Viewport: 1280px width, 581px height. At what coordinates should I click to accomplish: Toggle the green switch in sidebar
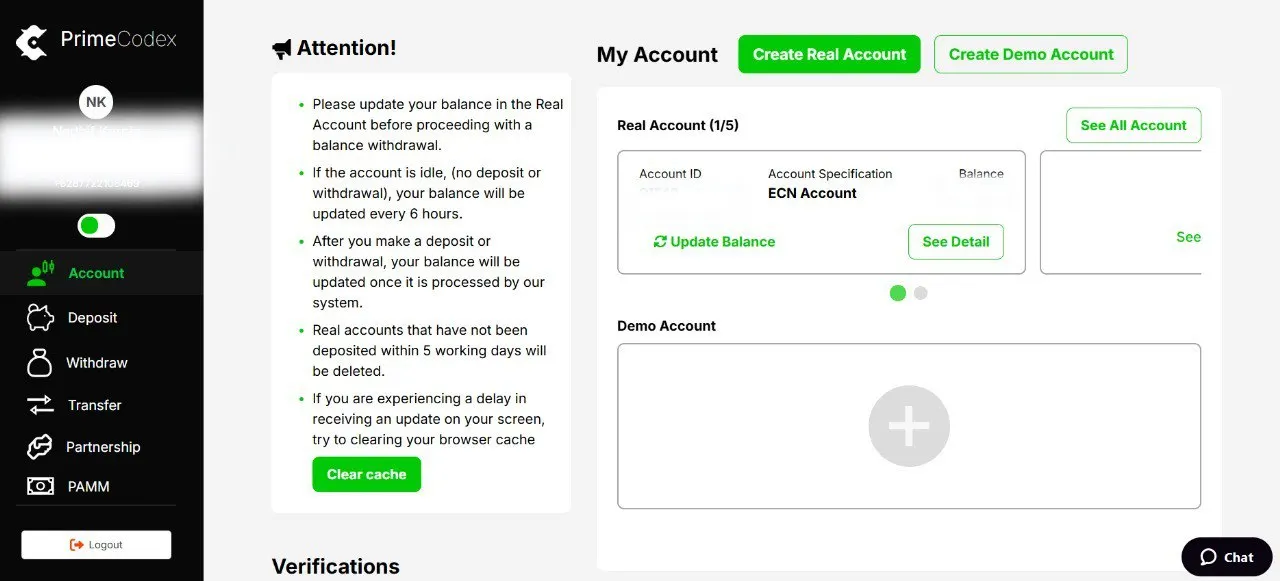click(96, 226)
